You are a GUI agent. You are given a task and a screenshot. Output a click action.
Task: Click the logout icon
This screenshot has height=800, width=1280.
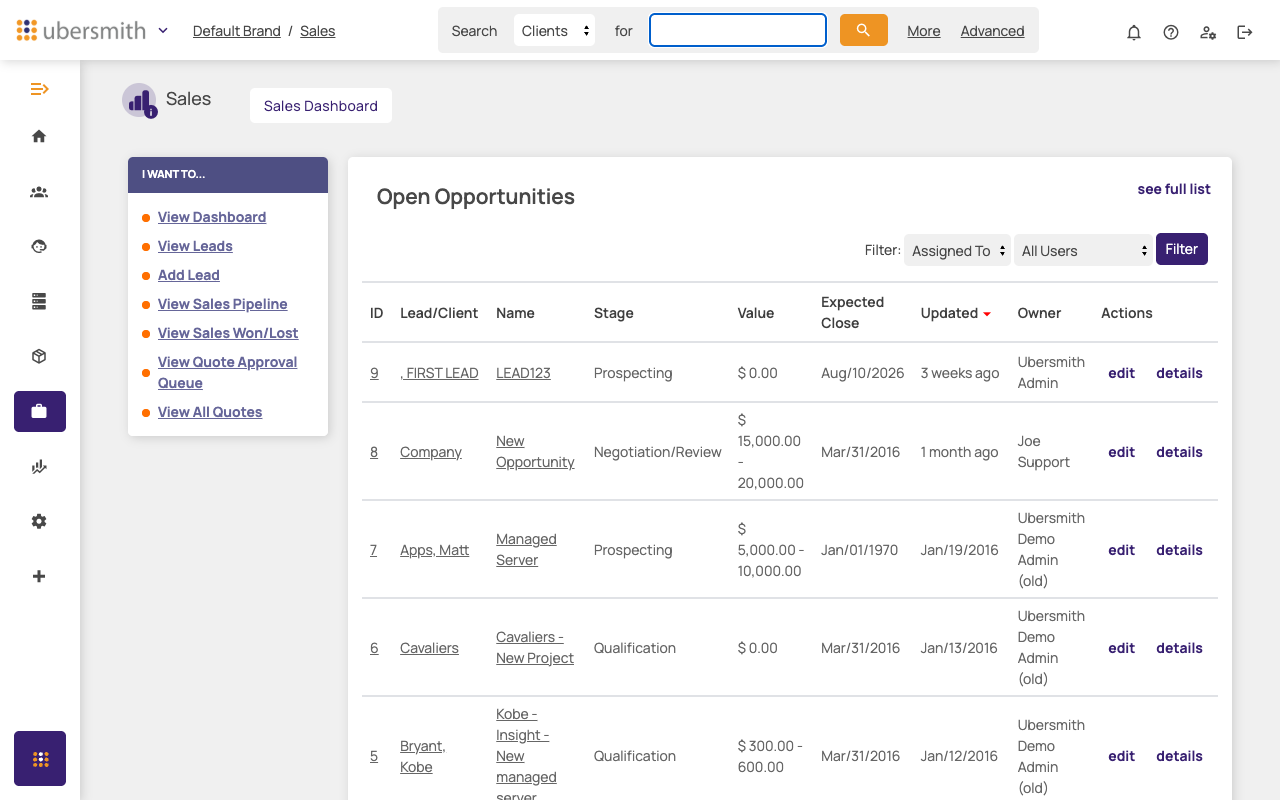click(1245, 32)
